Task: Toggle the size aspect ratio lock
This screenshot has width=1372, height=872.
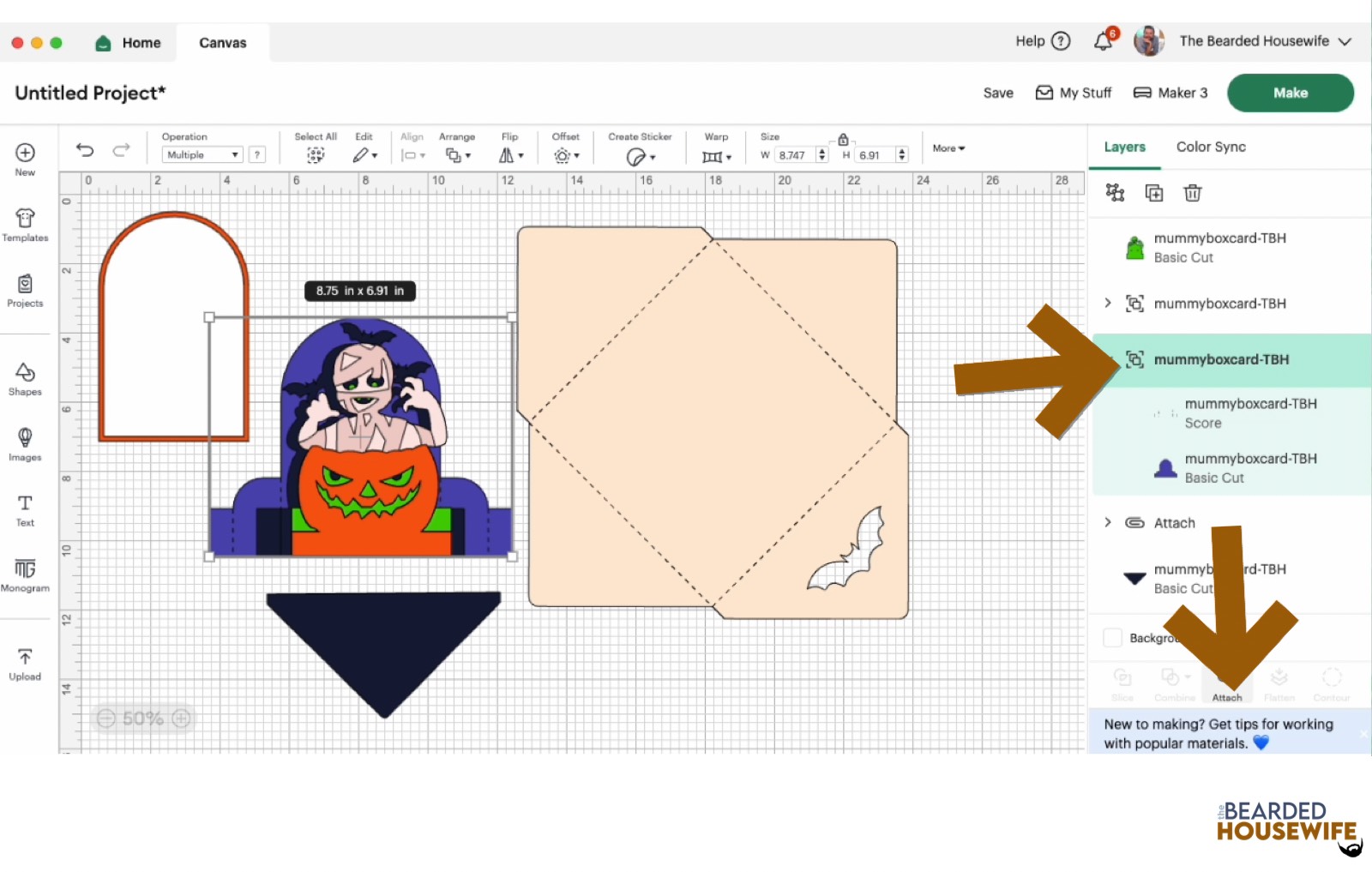Action: tap(843, 139)
